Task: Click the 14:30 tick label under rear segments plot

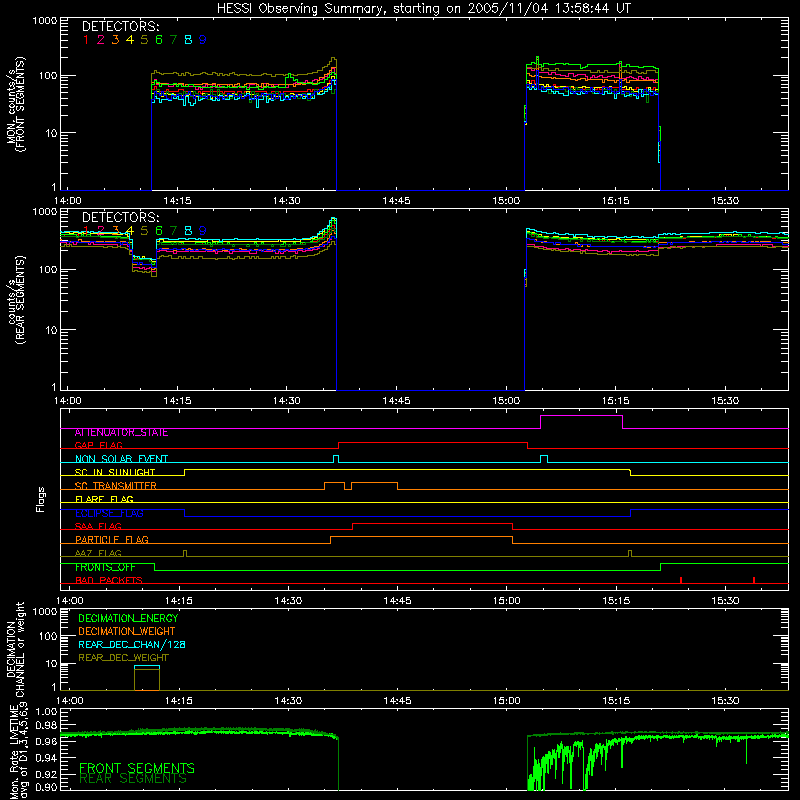Action: tap(287, 401)
